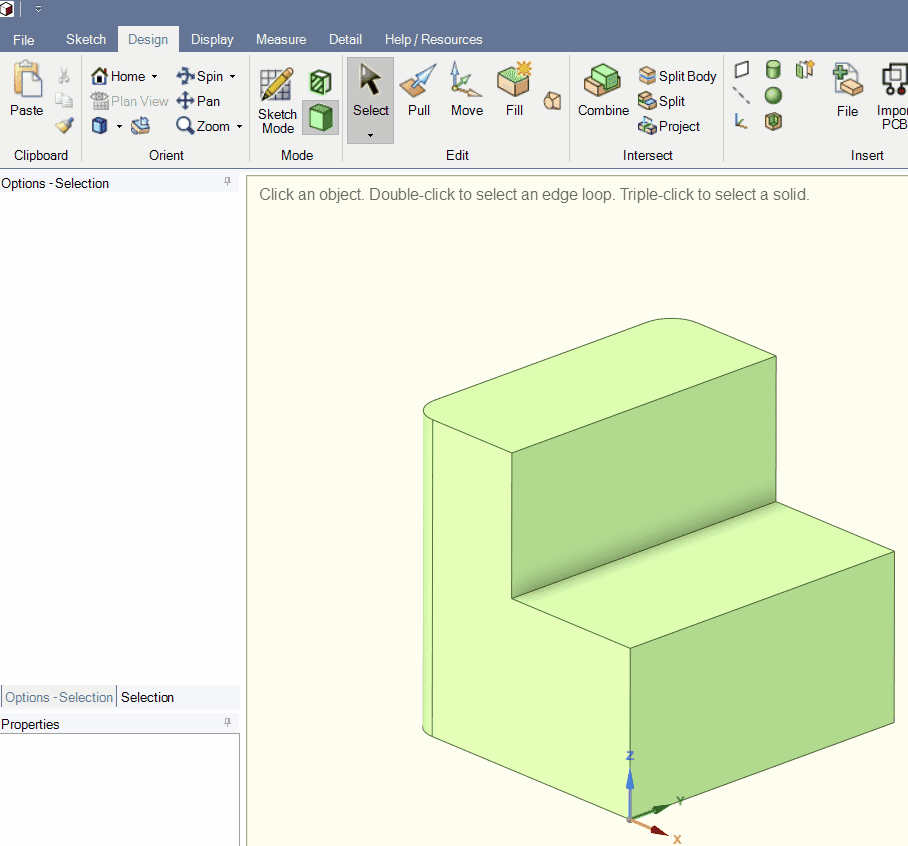The width and height of the screenshot is (908, 846).
Task: Activate the Combine tool
Action: (603, 90)
